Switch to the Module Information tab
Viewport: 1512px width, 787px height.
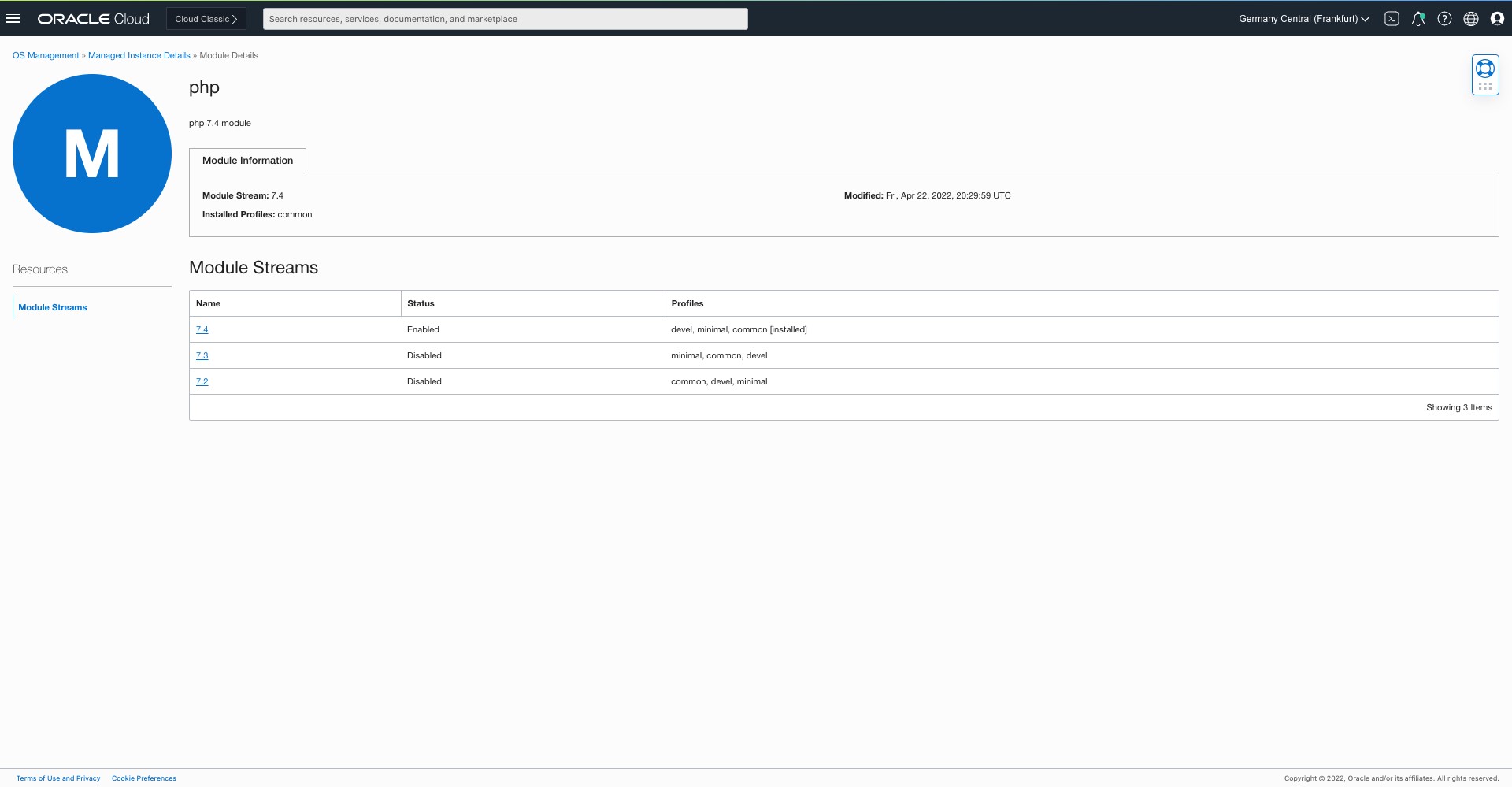[x=246, y=160]
